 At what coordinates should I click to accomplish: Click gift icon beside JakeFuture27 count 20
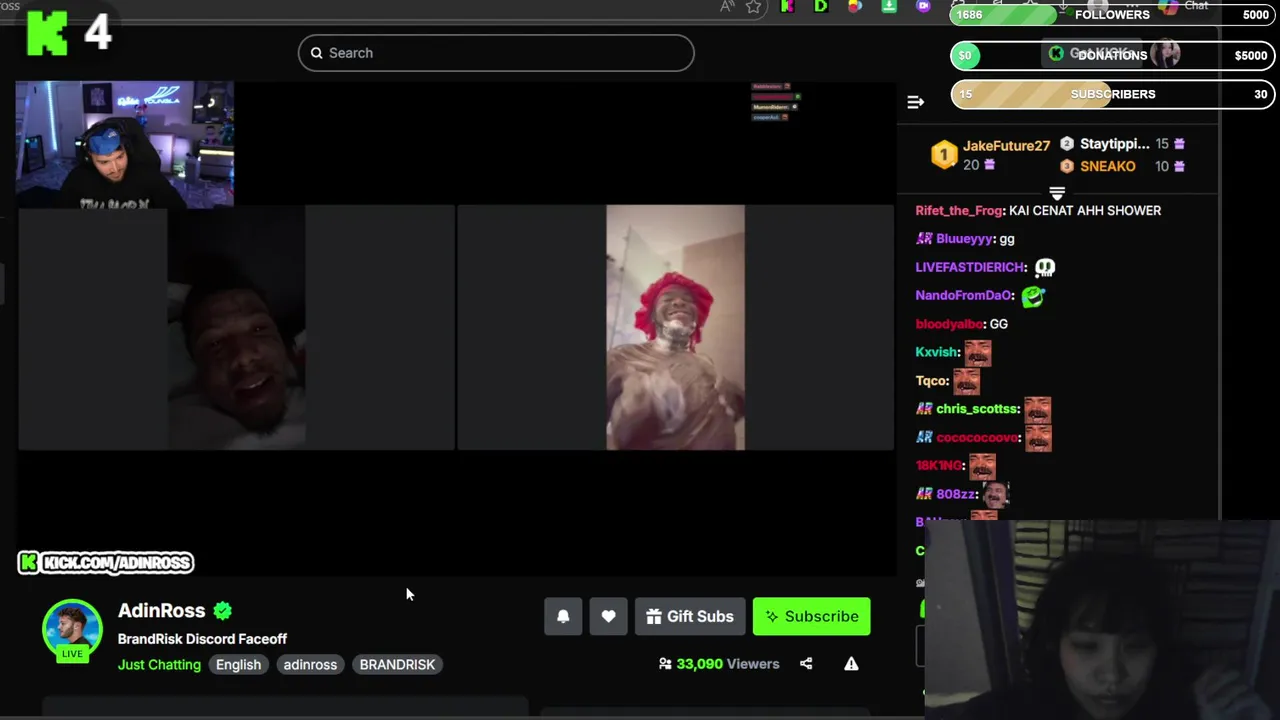tap(989, 165)
